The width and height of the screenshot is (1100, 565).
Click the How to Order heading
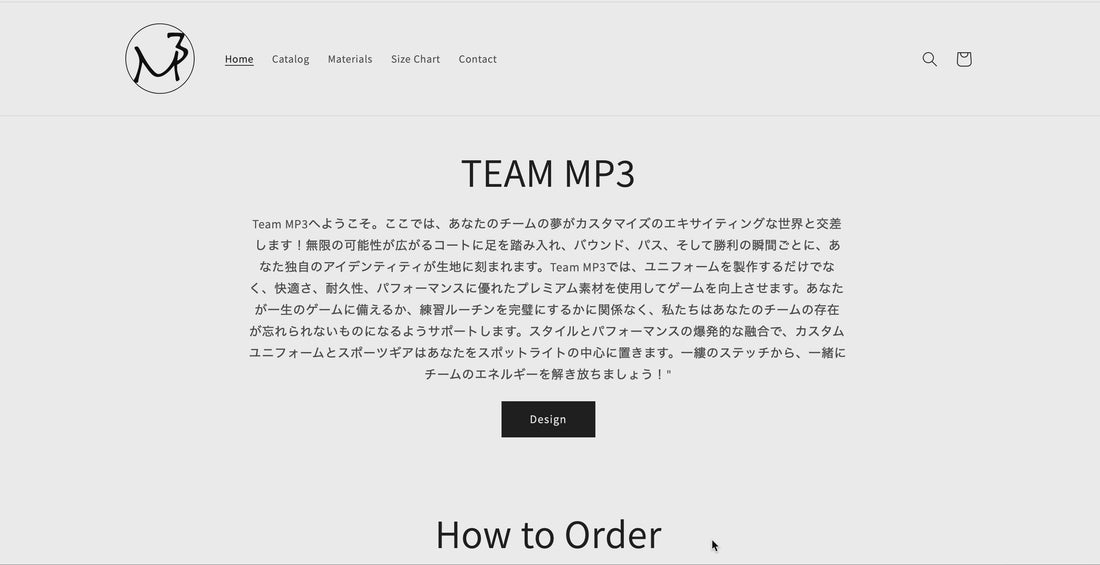click(x=548, y=534)
